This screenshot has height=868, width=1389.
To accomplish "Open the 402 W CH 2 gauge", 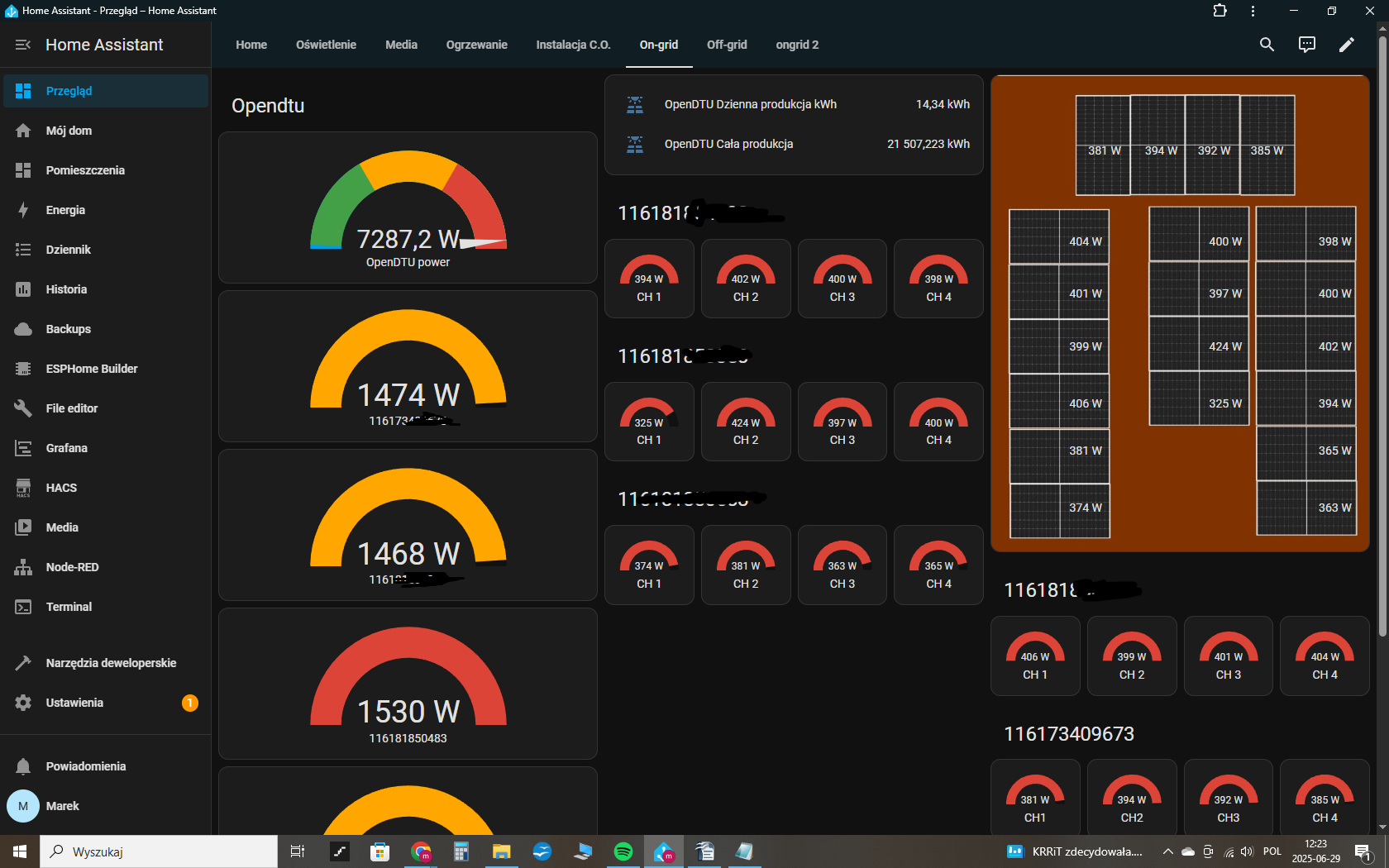I will click(x=746, y=279).
